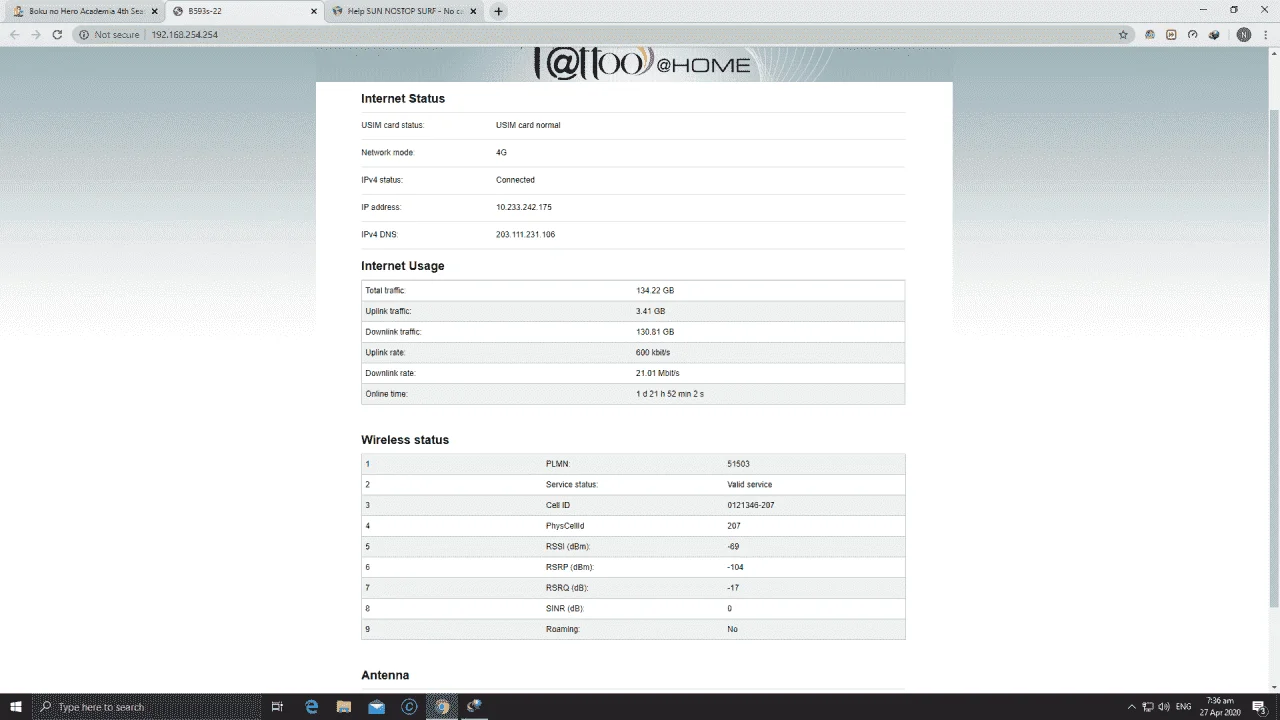Click the taskbar search box

pyautogui.click(x=145, y=707)
